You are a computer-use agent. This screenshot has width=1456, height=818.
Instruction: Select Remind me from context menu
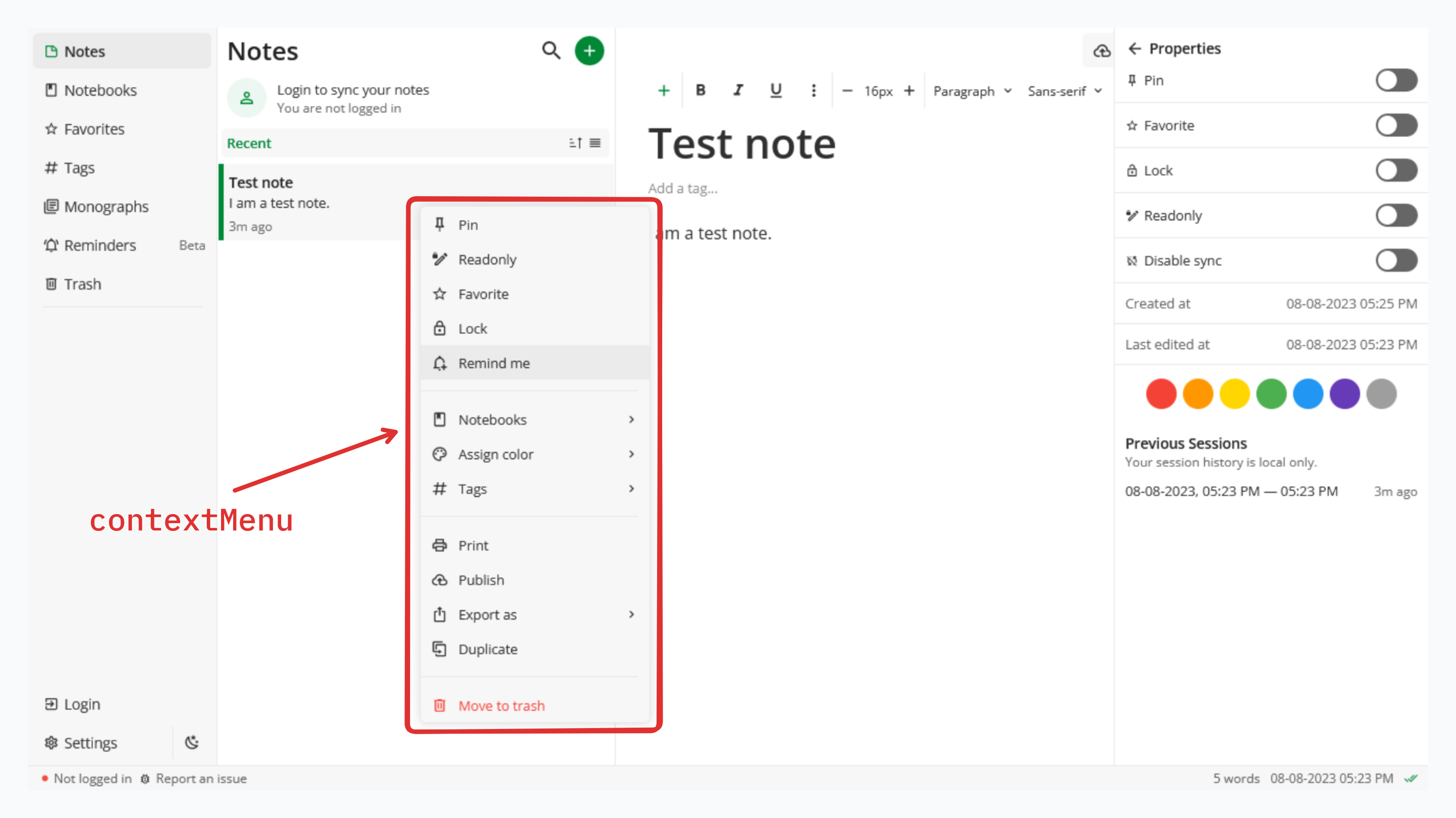(x=494, y=363)
